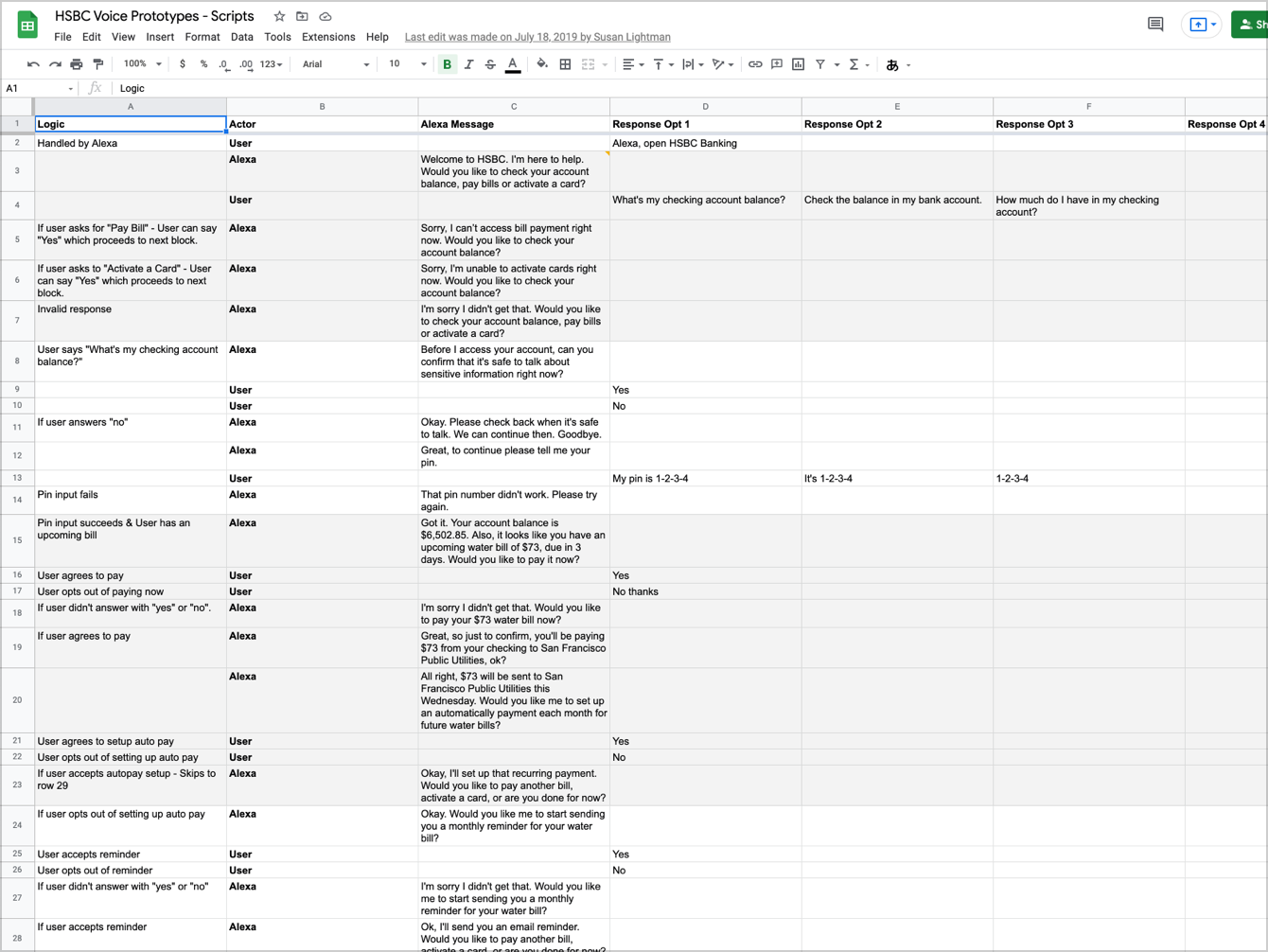Select cell 'No thanks'

(706, 591)
